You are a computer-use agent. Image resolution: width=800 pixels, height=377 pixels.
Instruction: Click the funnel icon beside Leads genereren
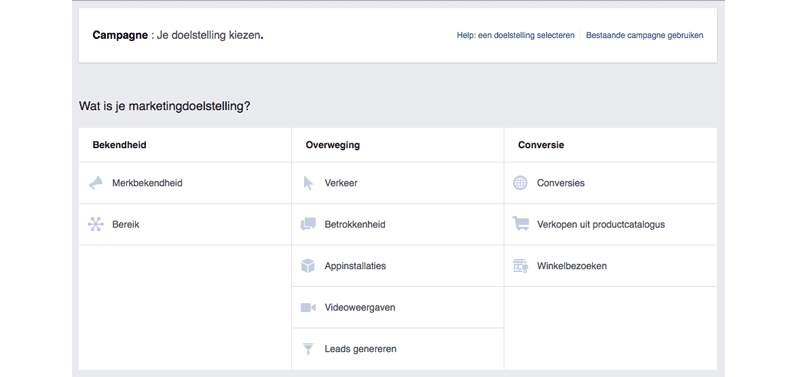[308, 349]
